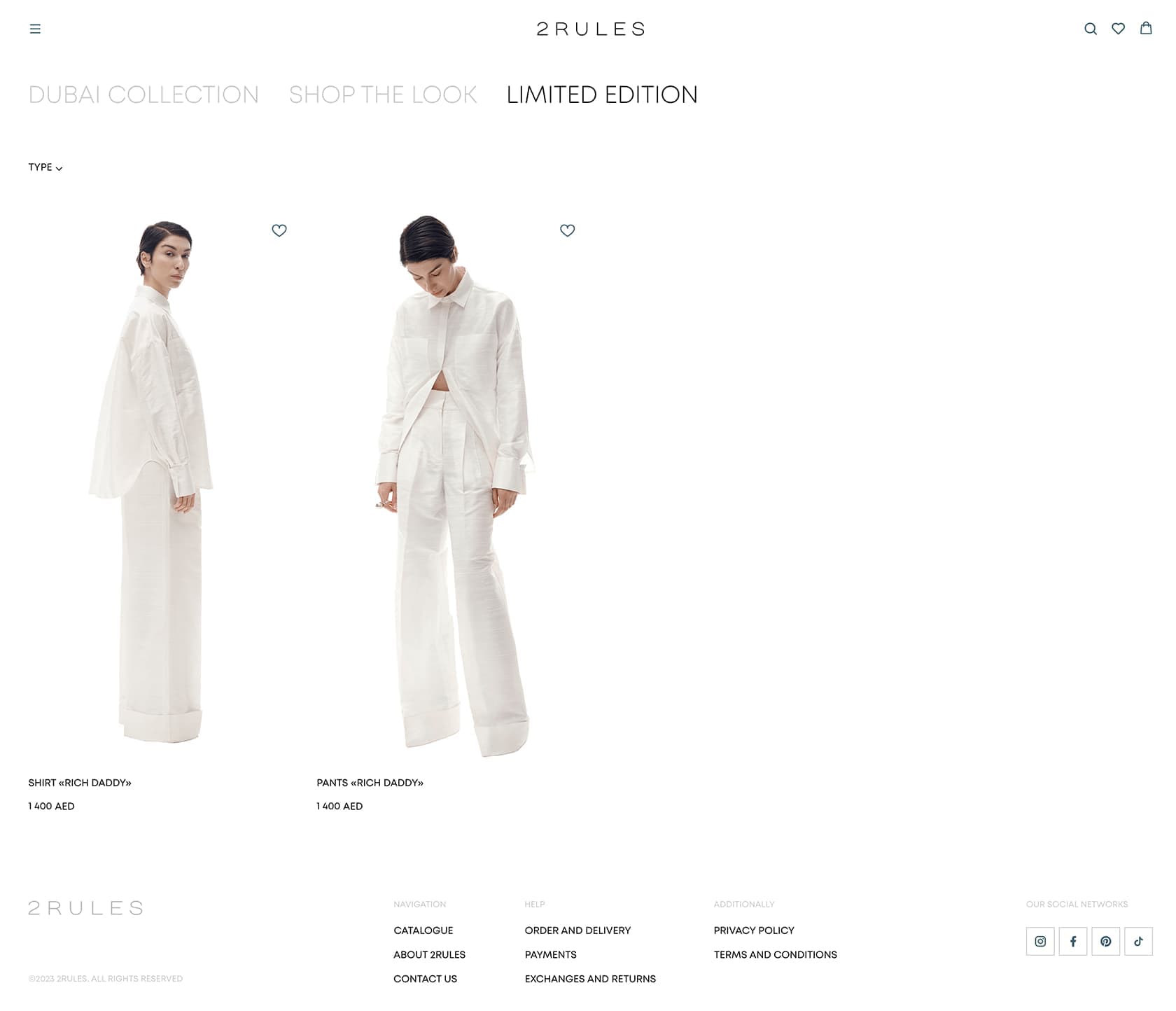The width and height of the screenshot is (1176, 1011).
Task: Expand the TYPE filter dropdown
Action: point(45,167)
